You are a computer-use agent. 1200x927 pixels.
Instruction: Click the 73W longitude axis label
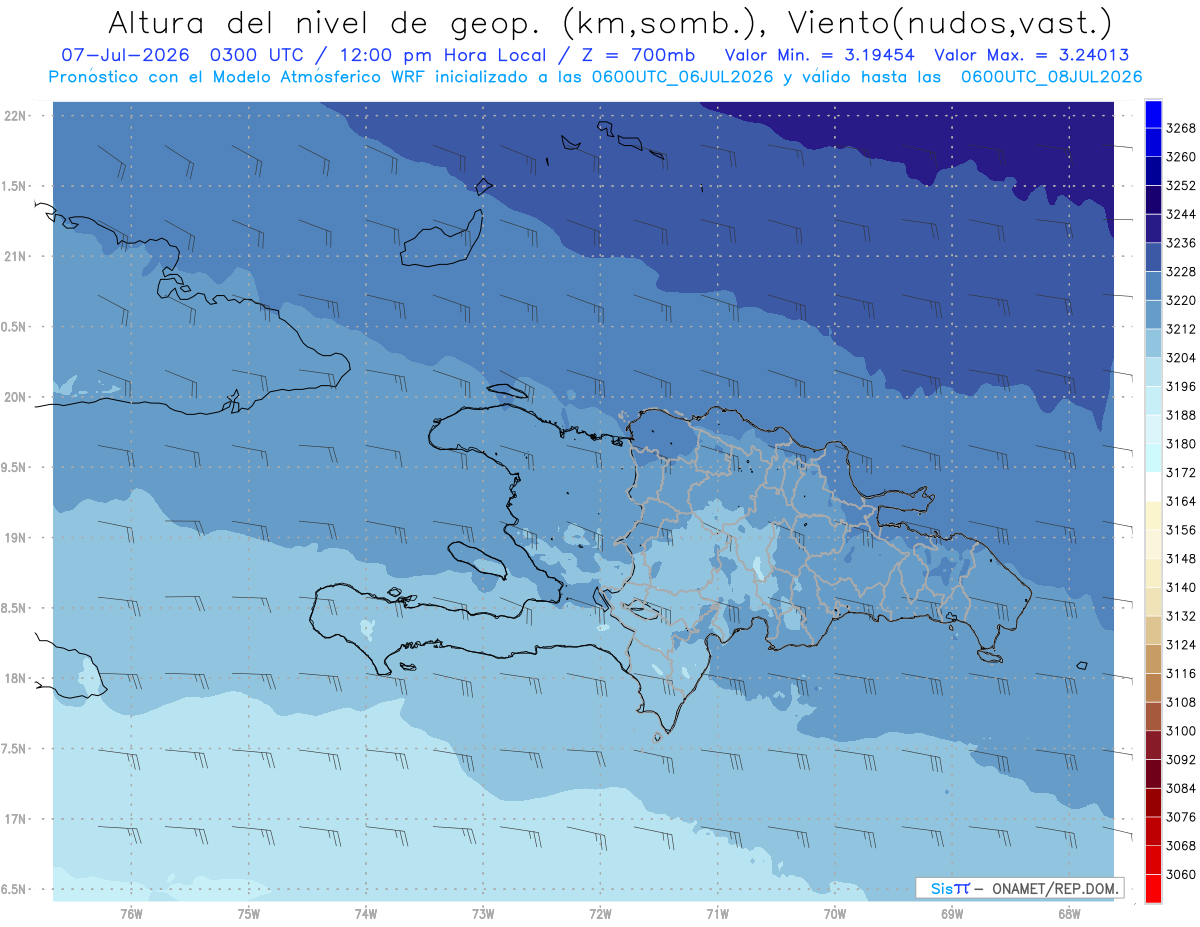[x=483, y=914]
